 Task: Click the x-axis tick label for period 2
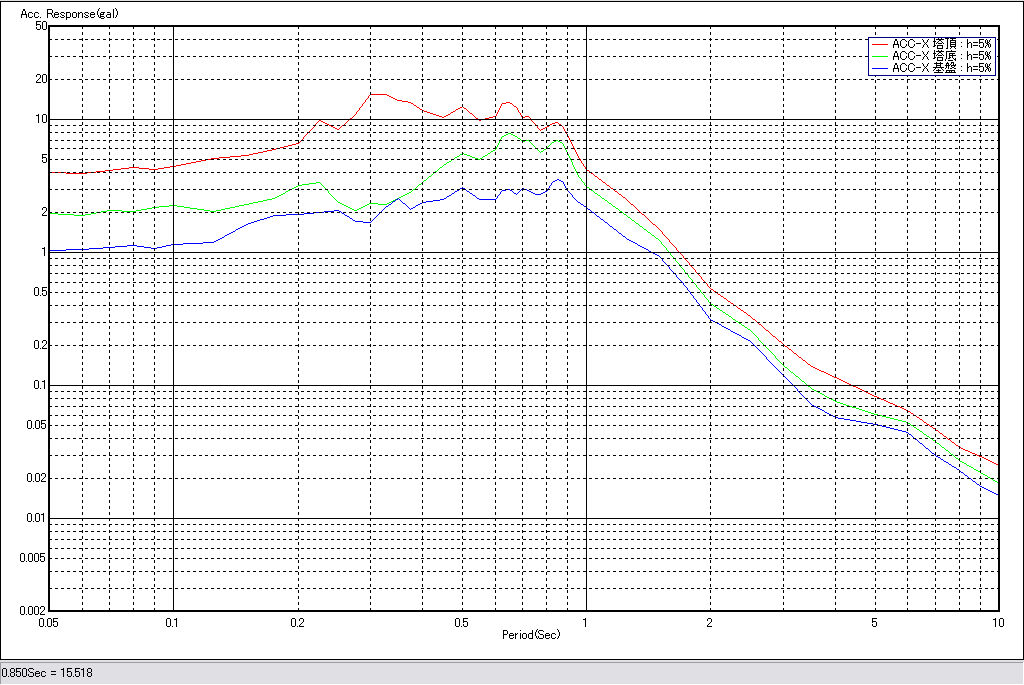tap(710, 623)
